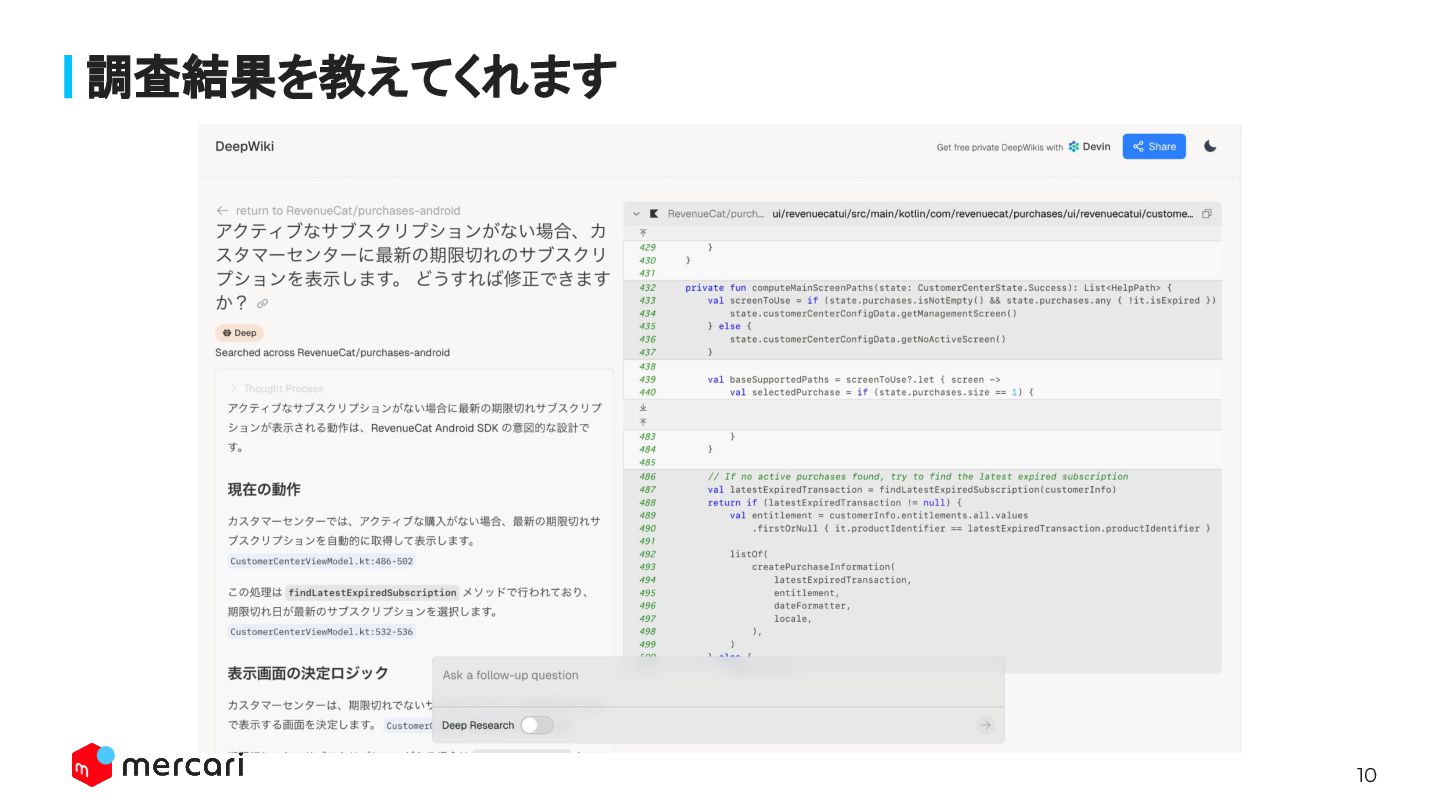The image size is (1440, 810).
Task: Copy the code file path icon
Action: 1207,213
